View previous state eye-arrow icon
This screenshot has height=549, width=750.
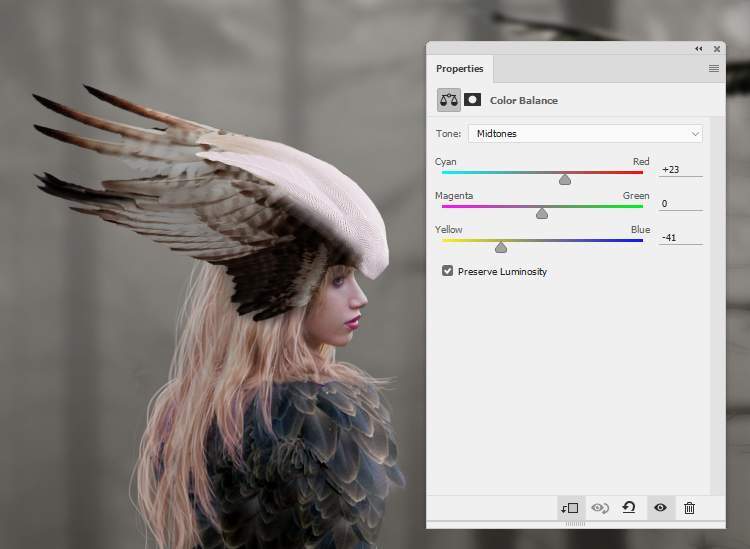600,508
